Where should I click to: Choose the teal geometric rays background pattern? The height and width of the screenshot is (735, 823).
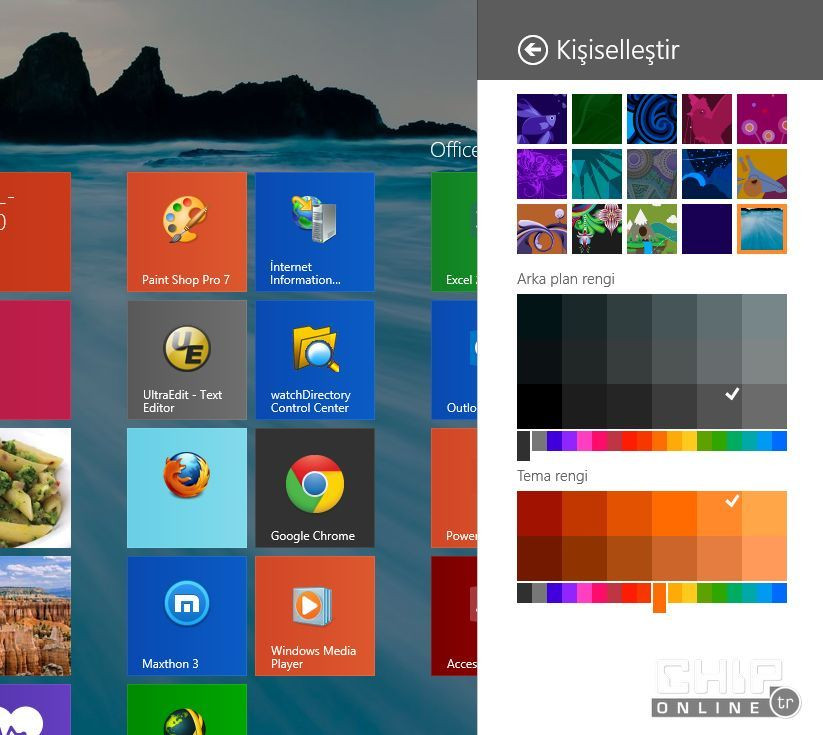597,174
